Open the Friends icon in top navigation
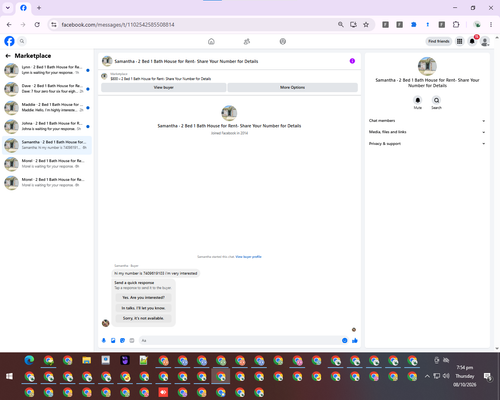This screenshot has width=500, height=400. coord(247,41)
